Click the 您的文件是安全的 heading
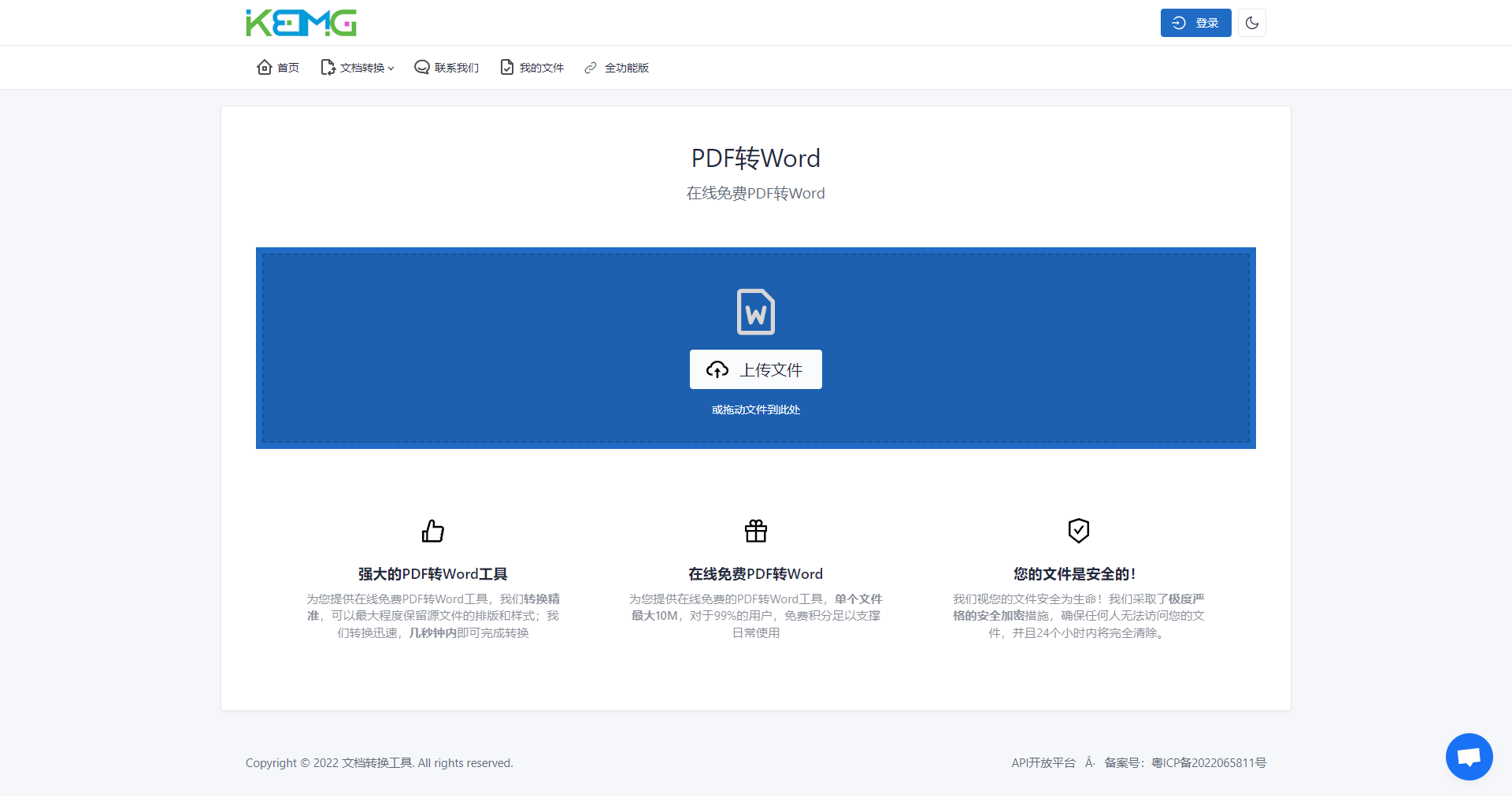Viewport: 1512px width, 797px height. (1074, 574)
